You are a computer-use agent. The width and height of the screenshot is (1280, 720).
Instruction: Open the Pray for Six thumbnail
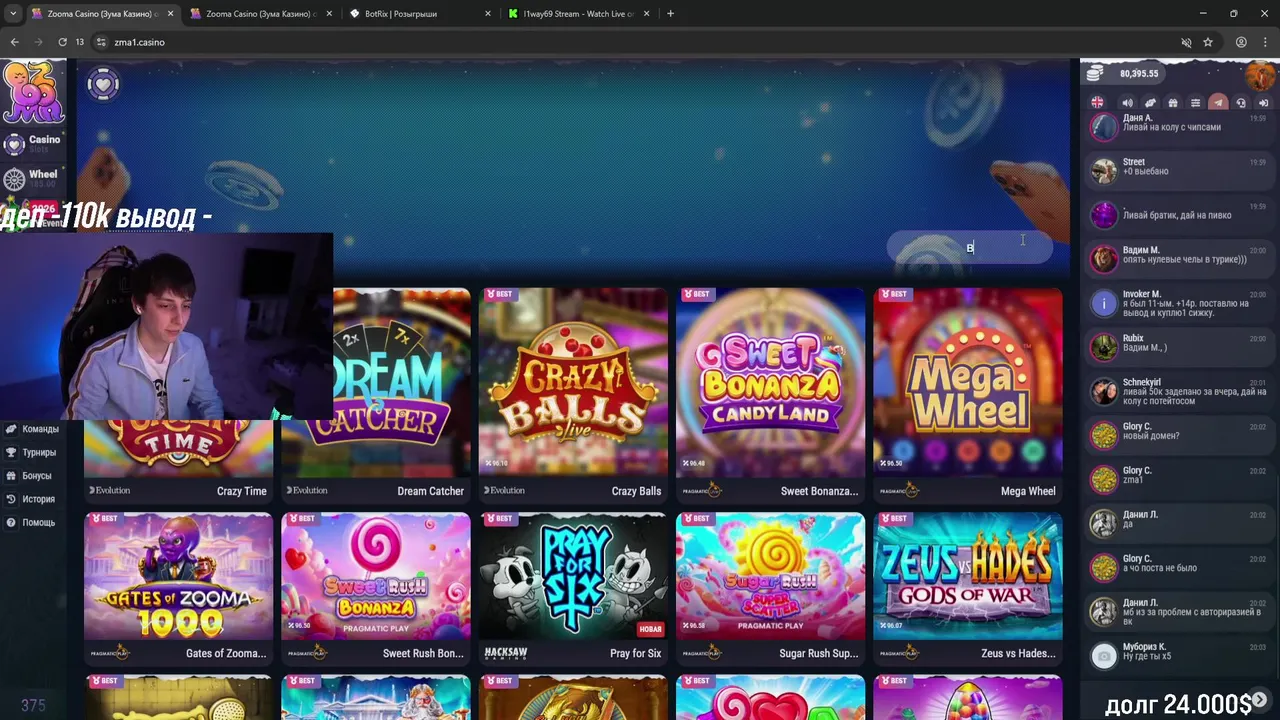(573, 576)
